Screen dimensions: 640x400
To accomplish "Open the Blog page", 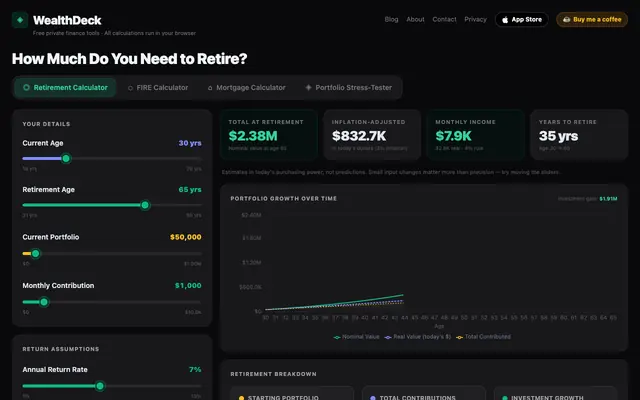I will click(x=391, y=19).
